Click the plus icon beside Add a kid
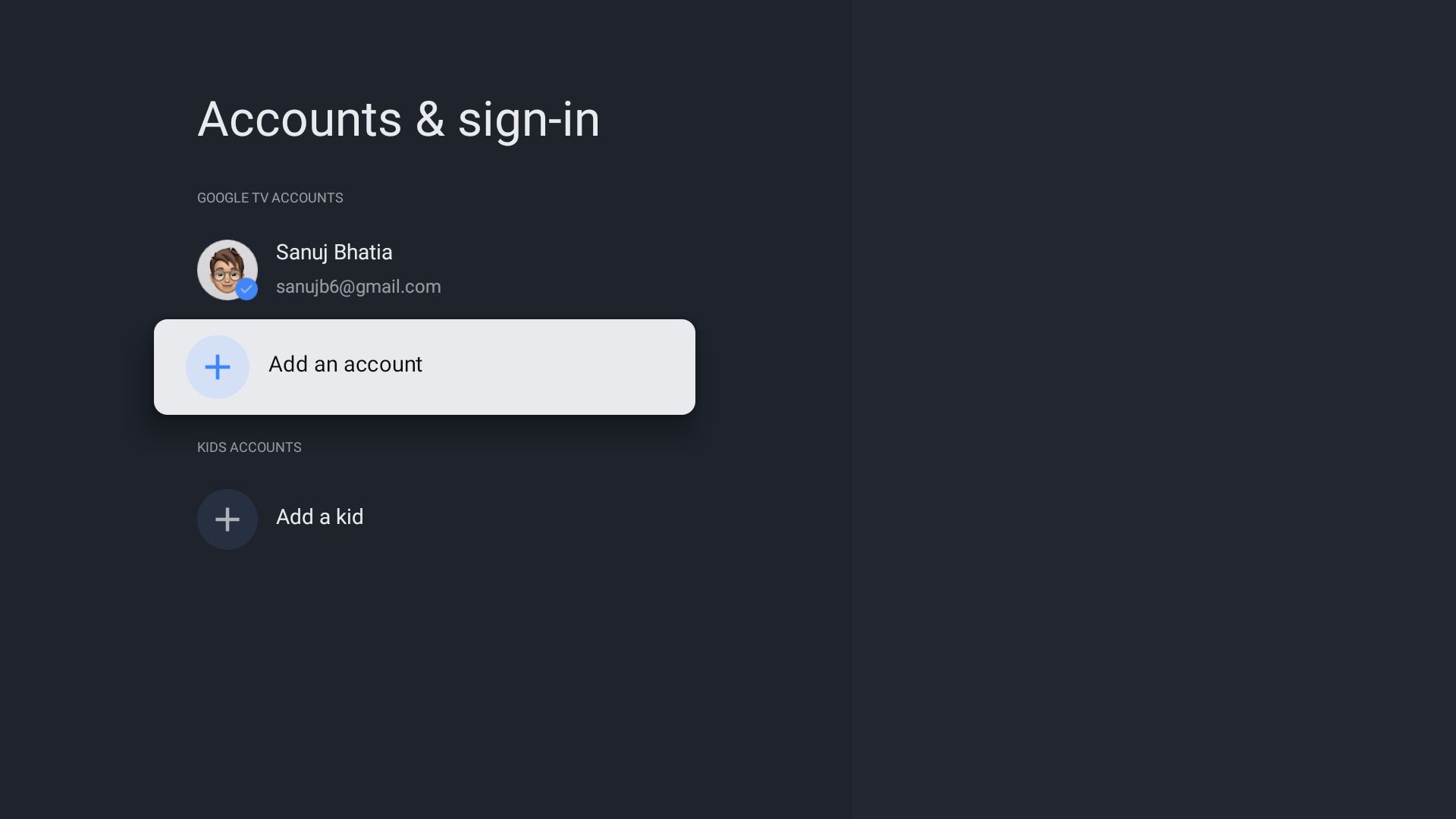The image size is (1456, 819). tap(227, 519)
